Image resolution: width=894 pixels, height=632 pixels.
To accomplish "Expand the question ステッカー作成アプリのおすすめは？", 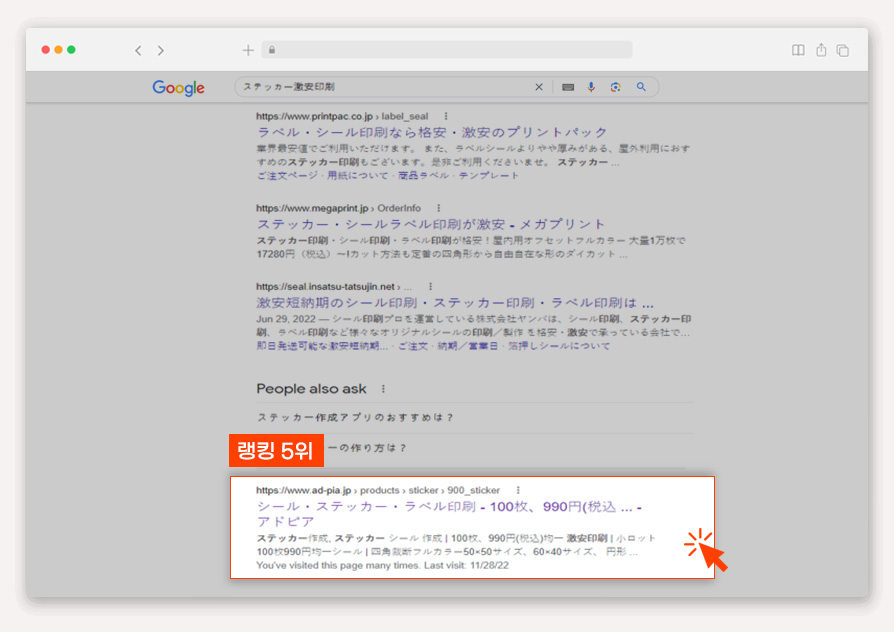I will pos(474,418).
